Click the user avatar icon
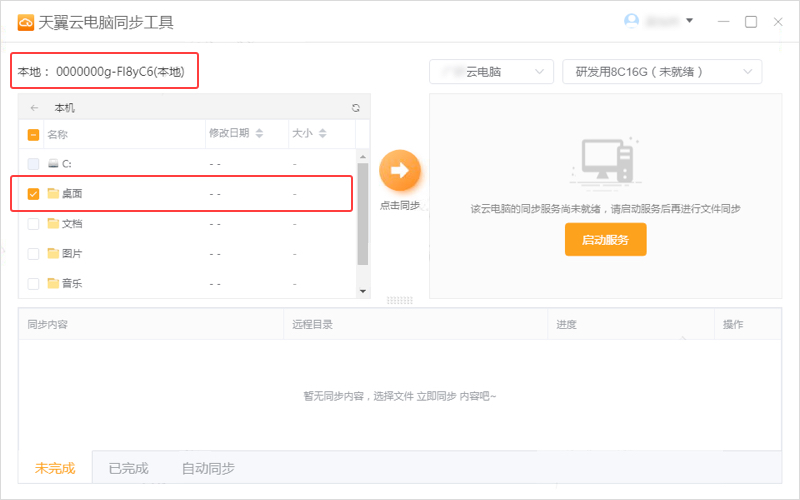This screenshot has width=800, height=500. pyautogui.click(x=632, y=21)
